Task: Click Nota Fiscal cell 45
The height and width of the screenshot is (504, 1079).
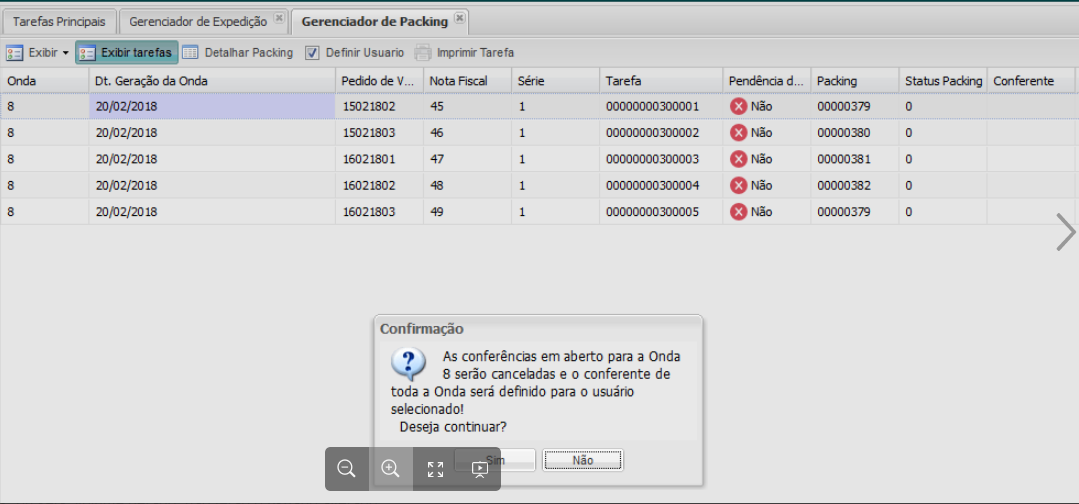Action: tap(467, 107)
